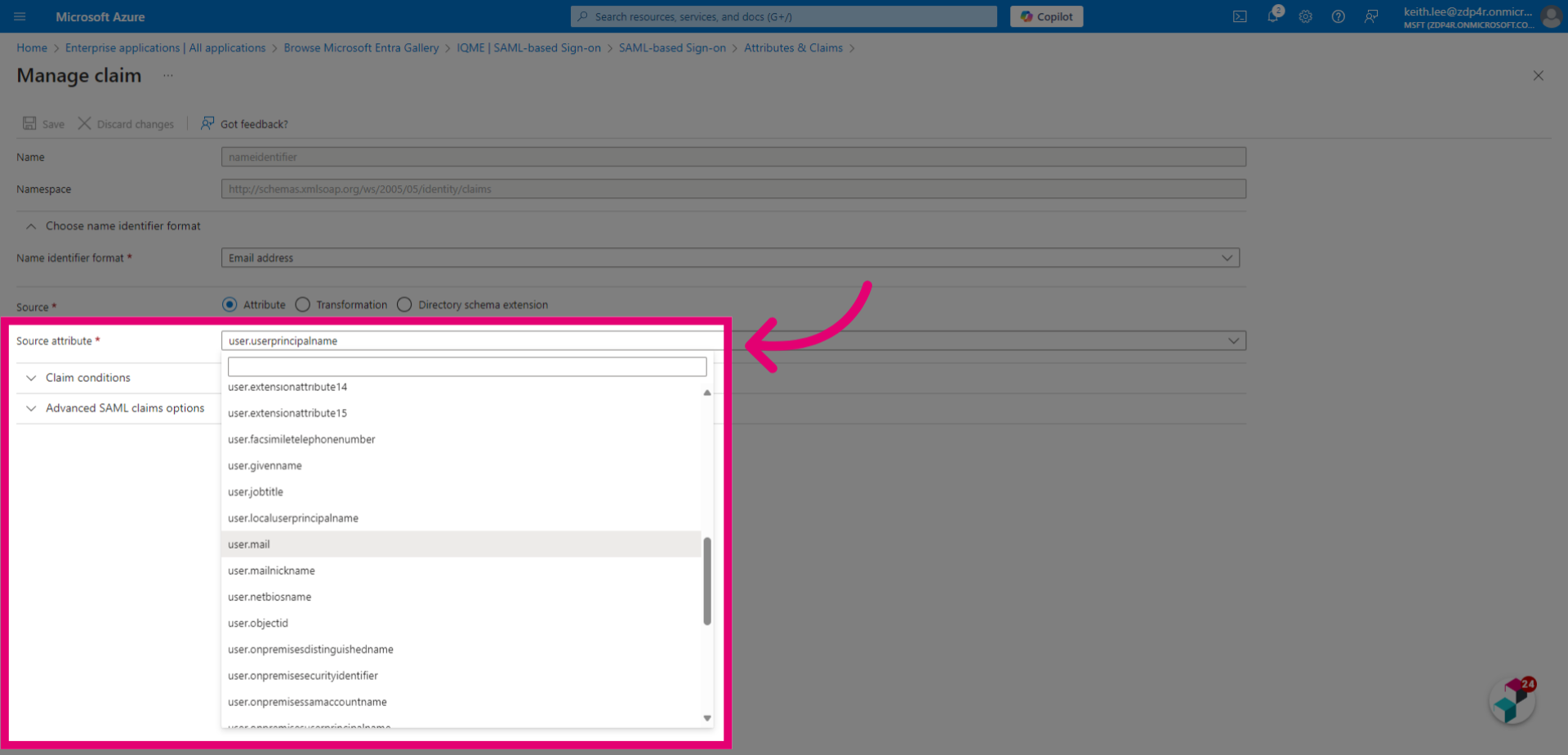Select the Attribute radio button
The height and width of the screenshot is (755, 1568).
229,304
